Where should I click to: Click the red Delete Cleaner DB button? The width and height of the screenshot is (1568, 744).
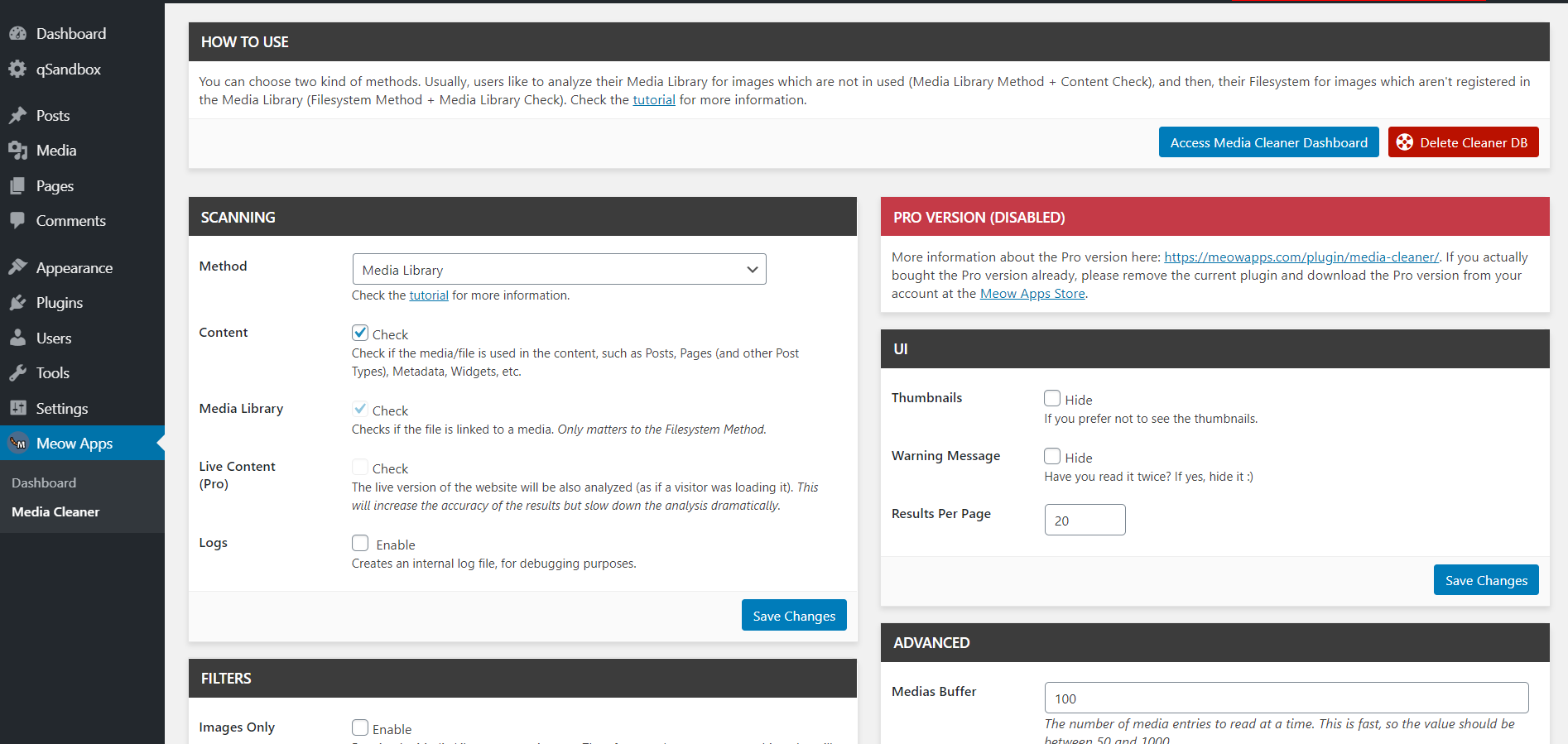point(1463,142)
